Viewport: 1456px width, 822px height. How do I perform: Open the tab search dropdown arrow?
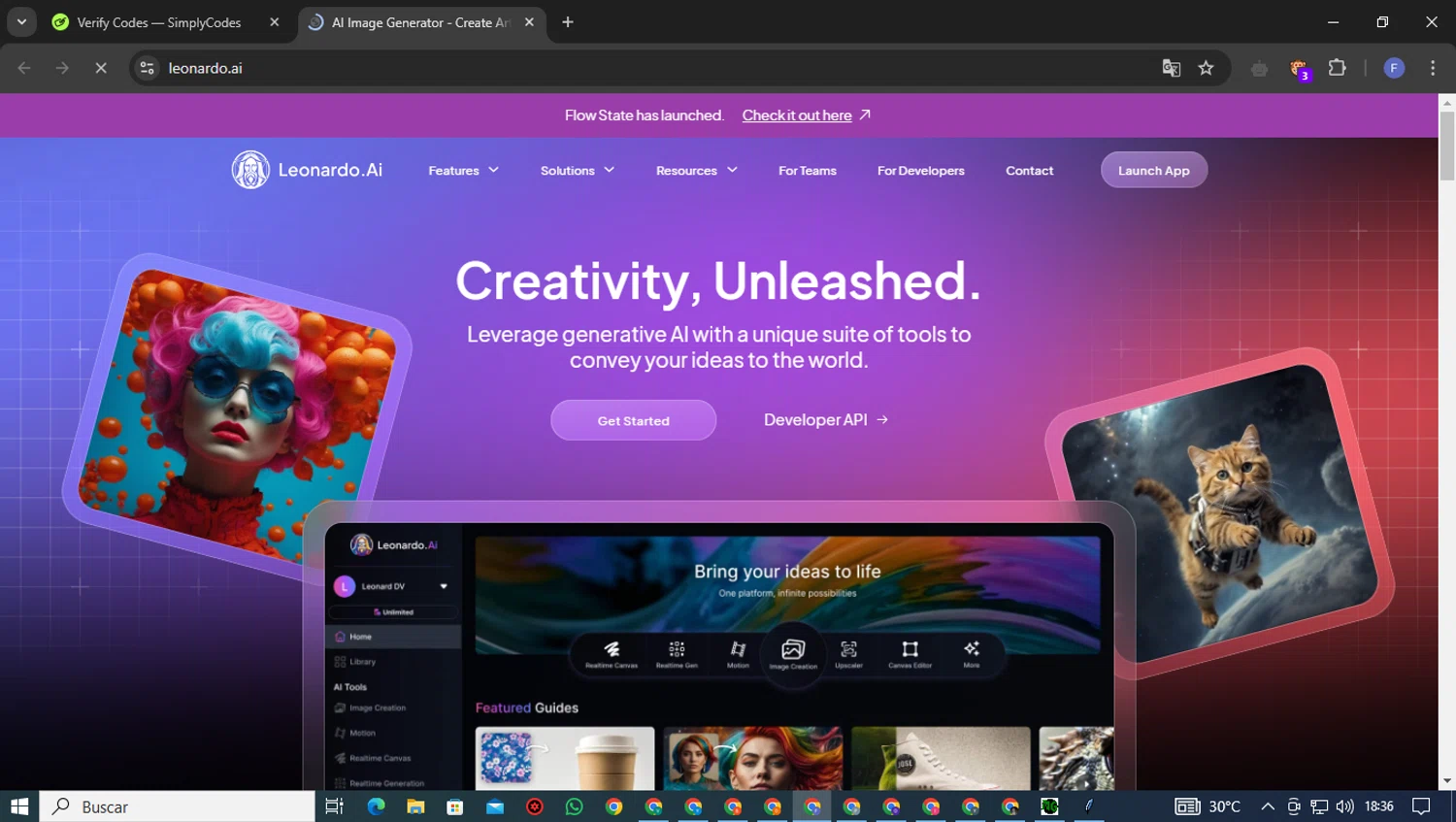click(x=21, y=22)
